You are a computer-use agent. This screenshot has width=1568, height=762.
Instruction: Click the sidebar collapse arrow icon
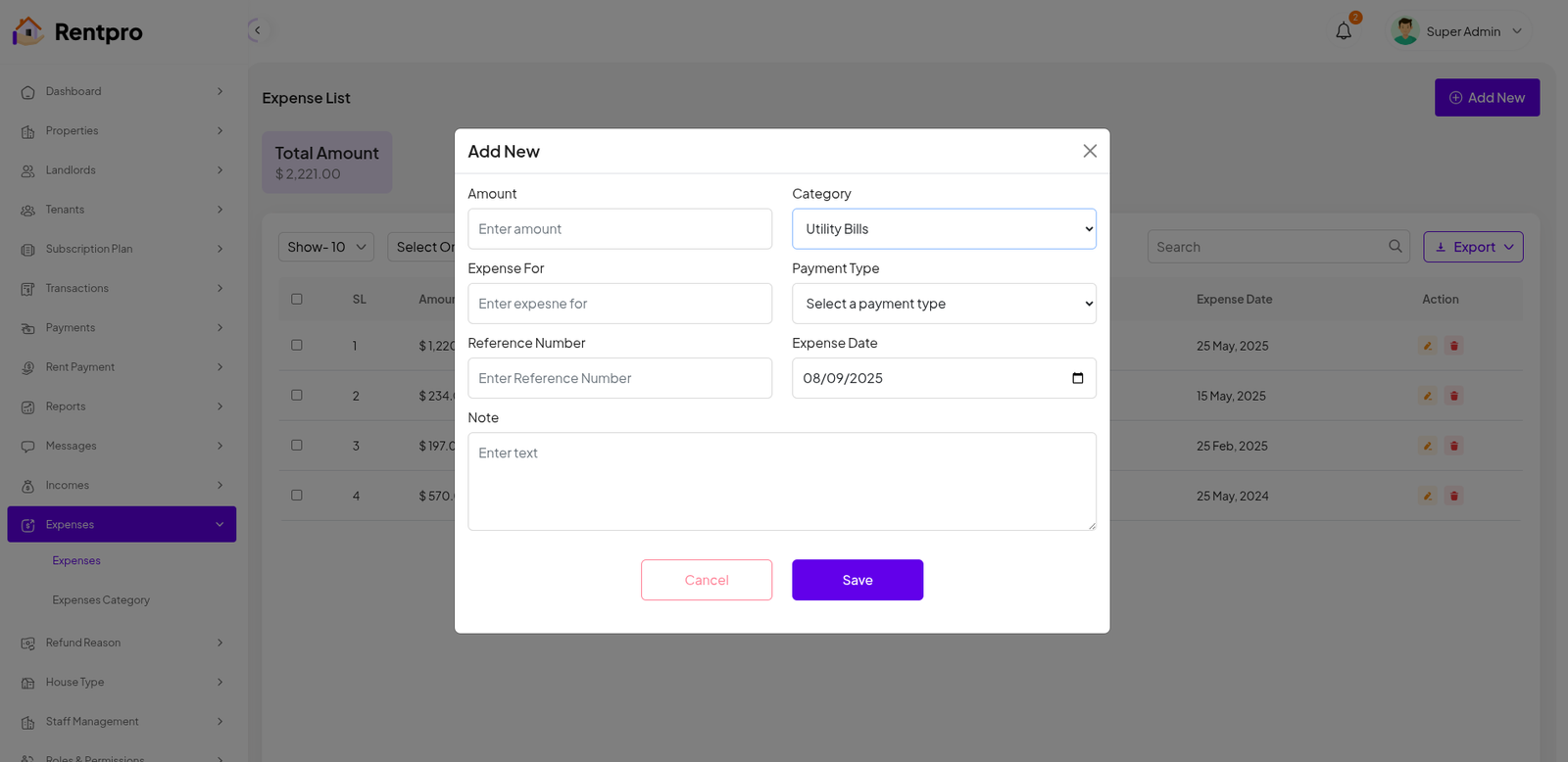coord(257,30)
